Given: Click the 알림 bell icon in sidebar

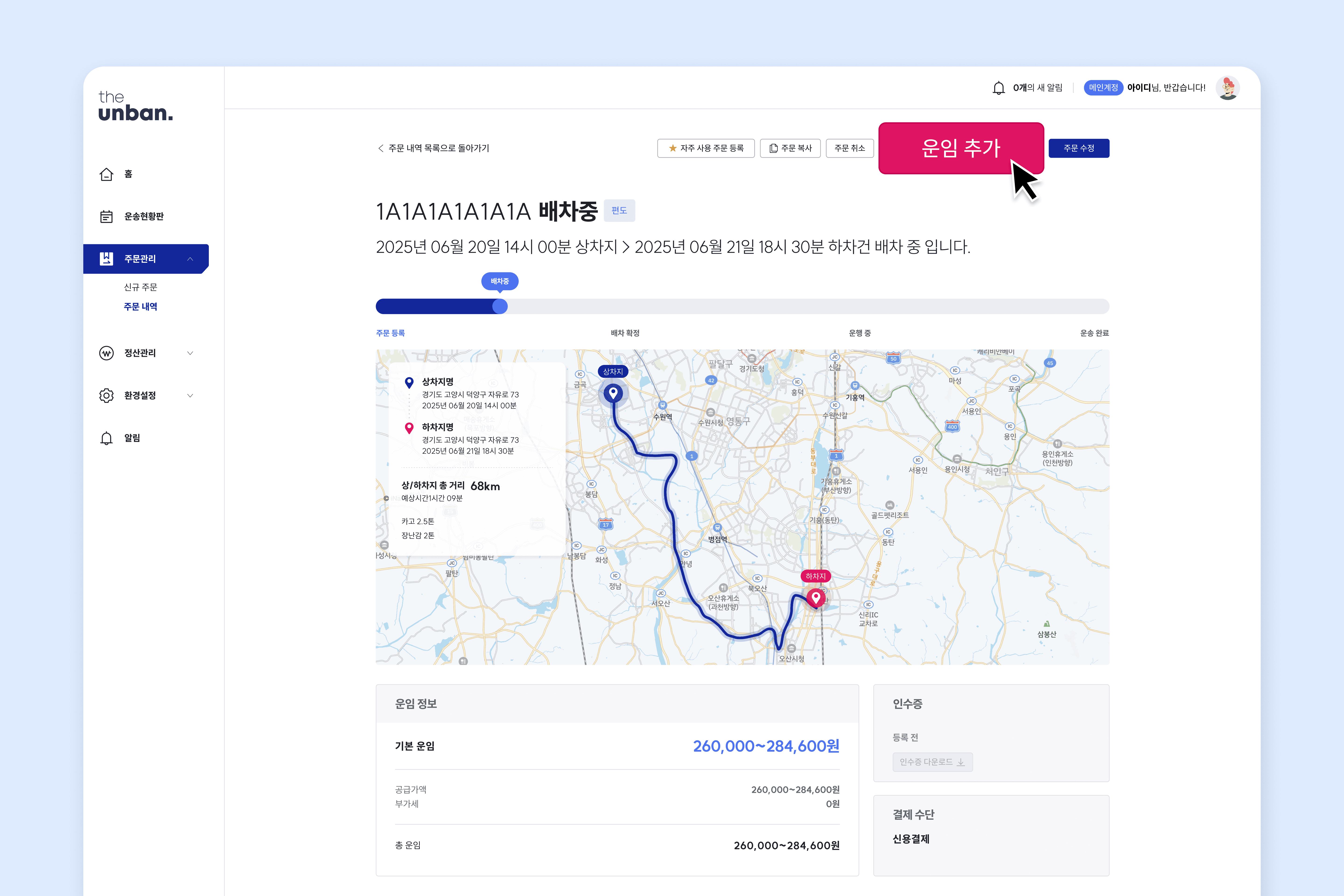Looking at the screenshot, I should coord(106,438).
